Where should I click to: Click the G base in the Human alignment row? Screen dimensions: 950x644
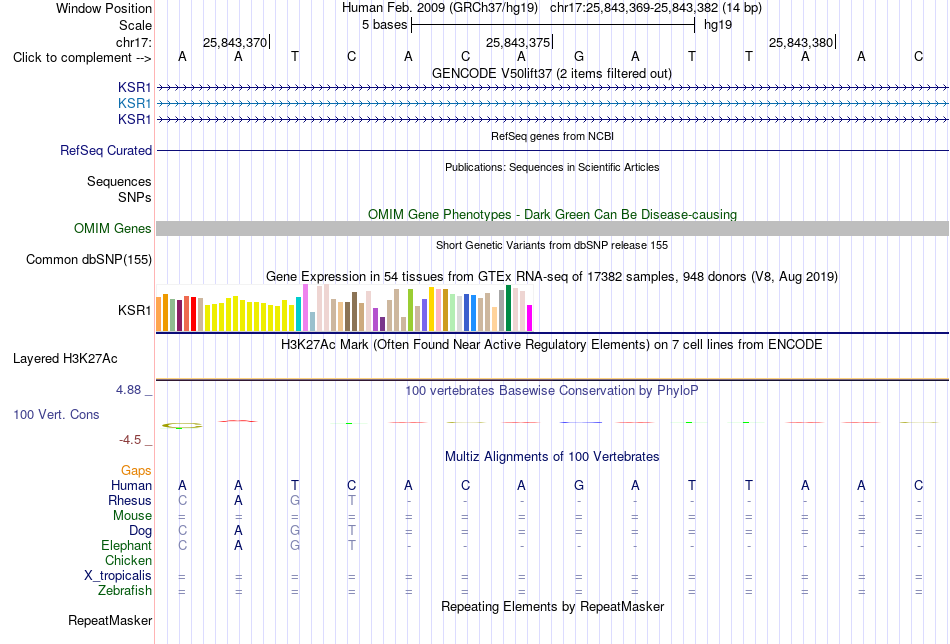[579, 485]
